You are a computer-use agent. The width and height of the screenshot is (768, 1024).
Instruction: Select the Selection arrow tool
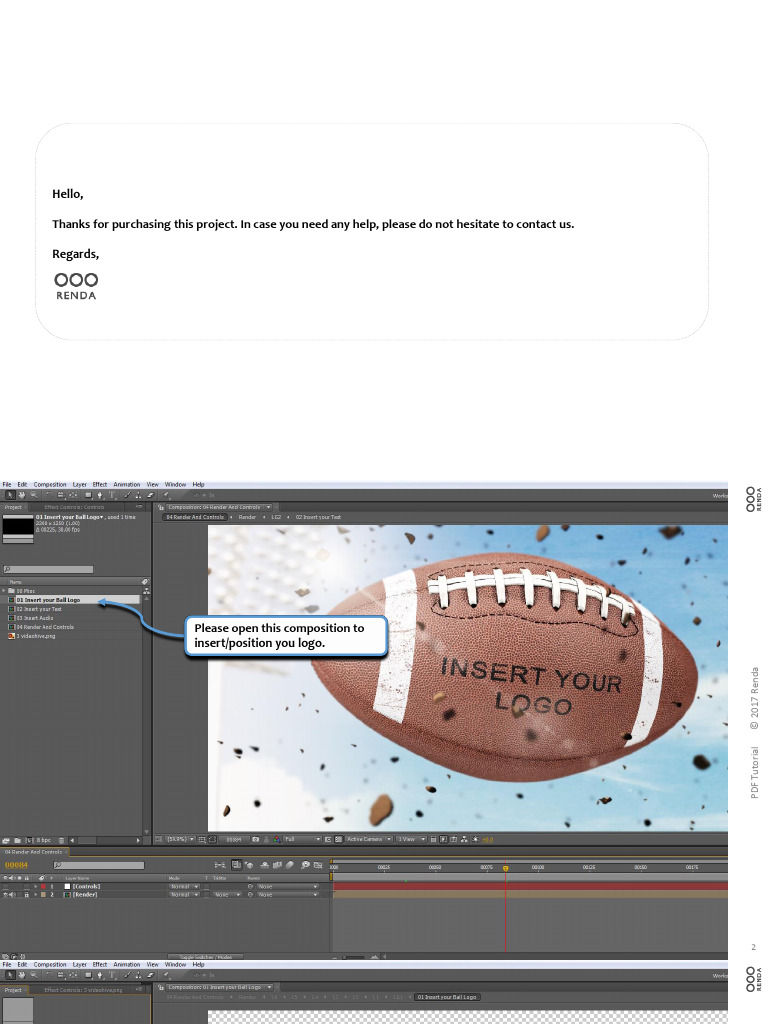click(10, 494)
